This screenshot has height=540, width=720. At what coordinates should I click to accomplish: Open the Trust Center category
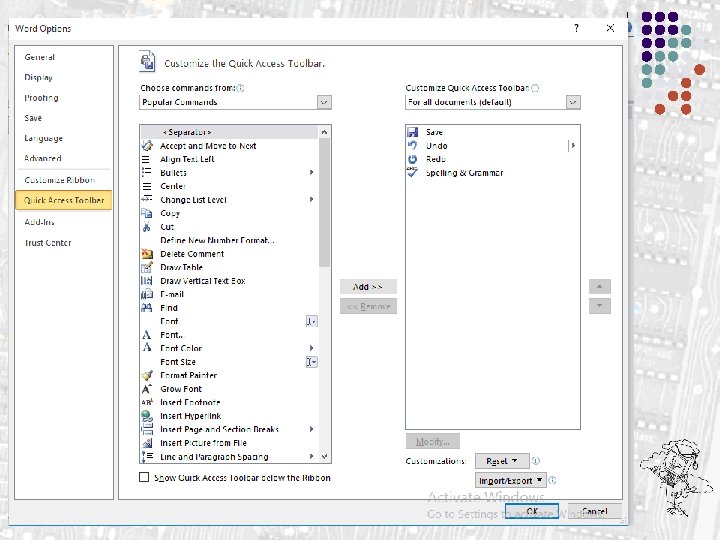(x=48, y=242)
